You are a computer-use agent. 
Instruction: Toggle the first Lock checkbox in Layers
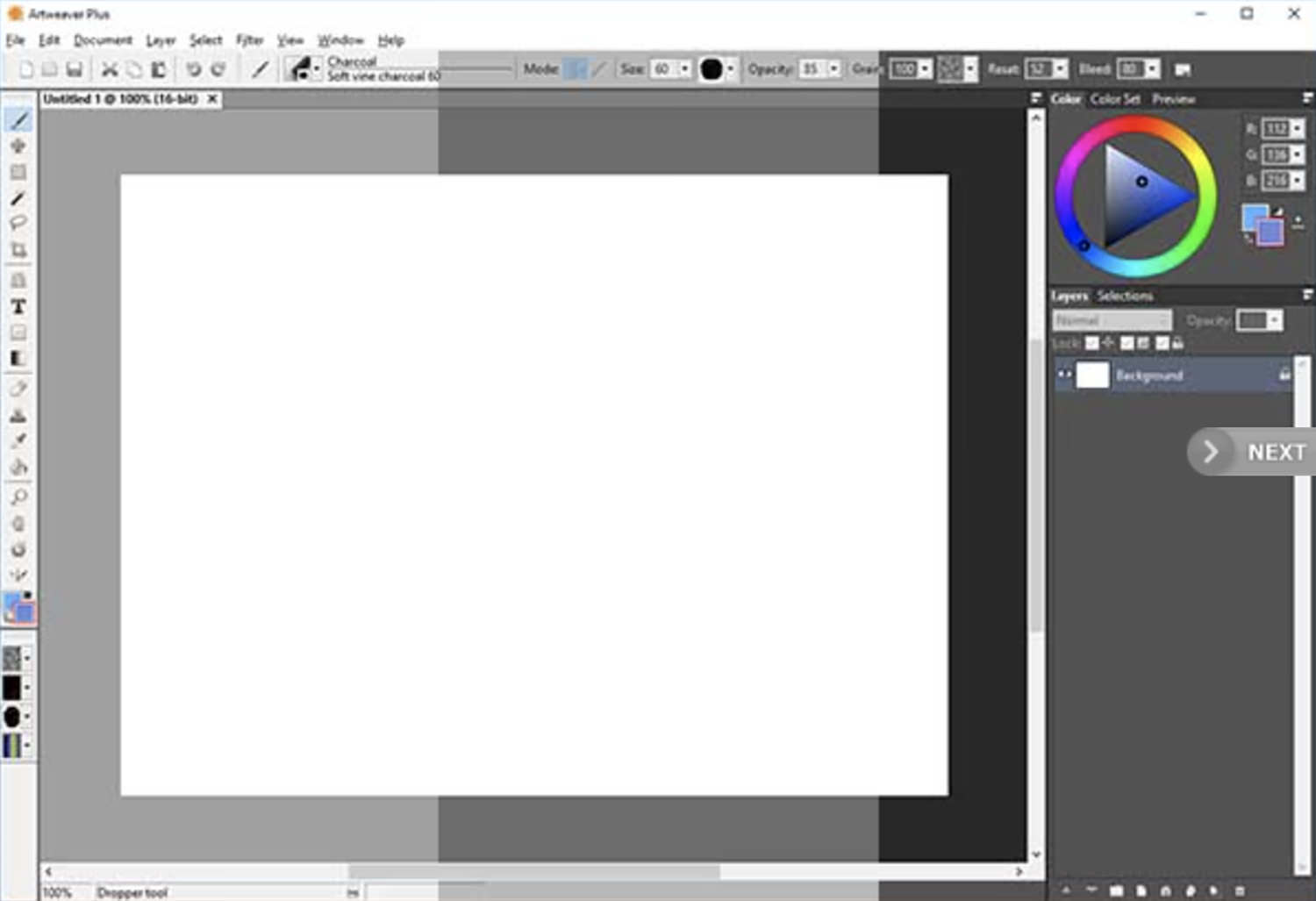point(1091,343)
